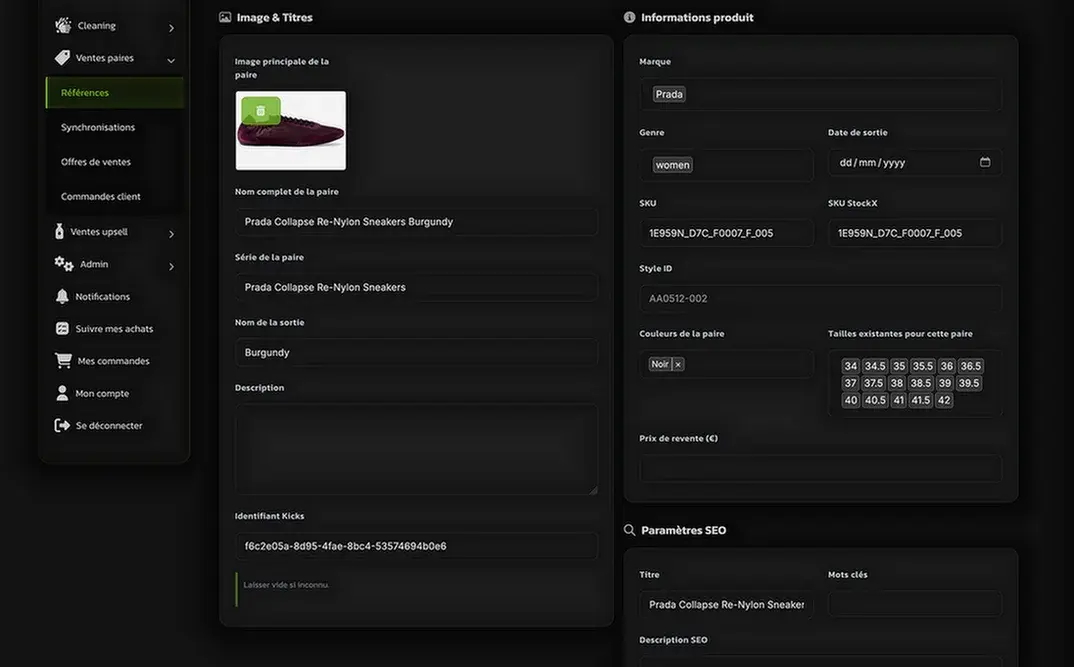Expand the Cleaning menu chevron
The width and height of the screenshot is (1074, 667).
click(171, 28)
